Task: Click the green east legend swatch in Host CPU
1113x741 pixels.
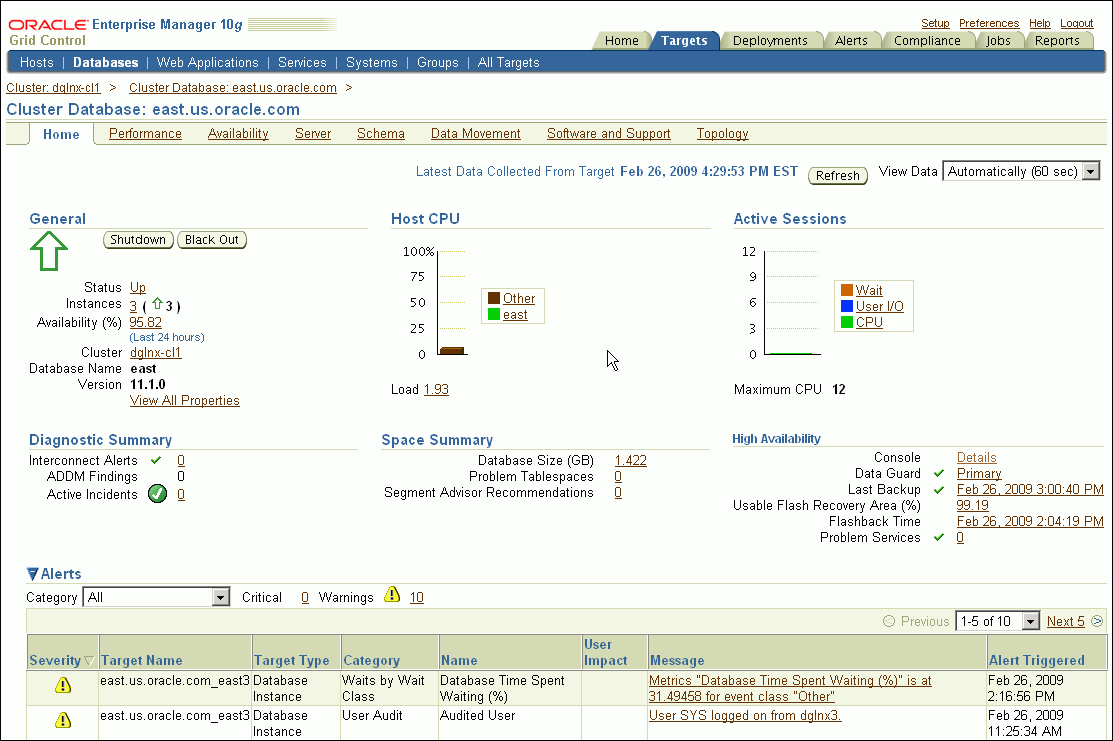Action: (x=494, y=314)
